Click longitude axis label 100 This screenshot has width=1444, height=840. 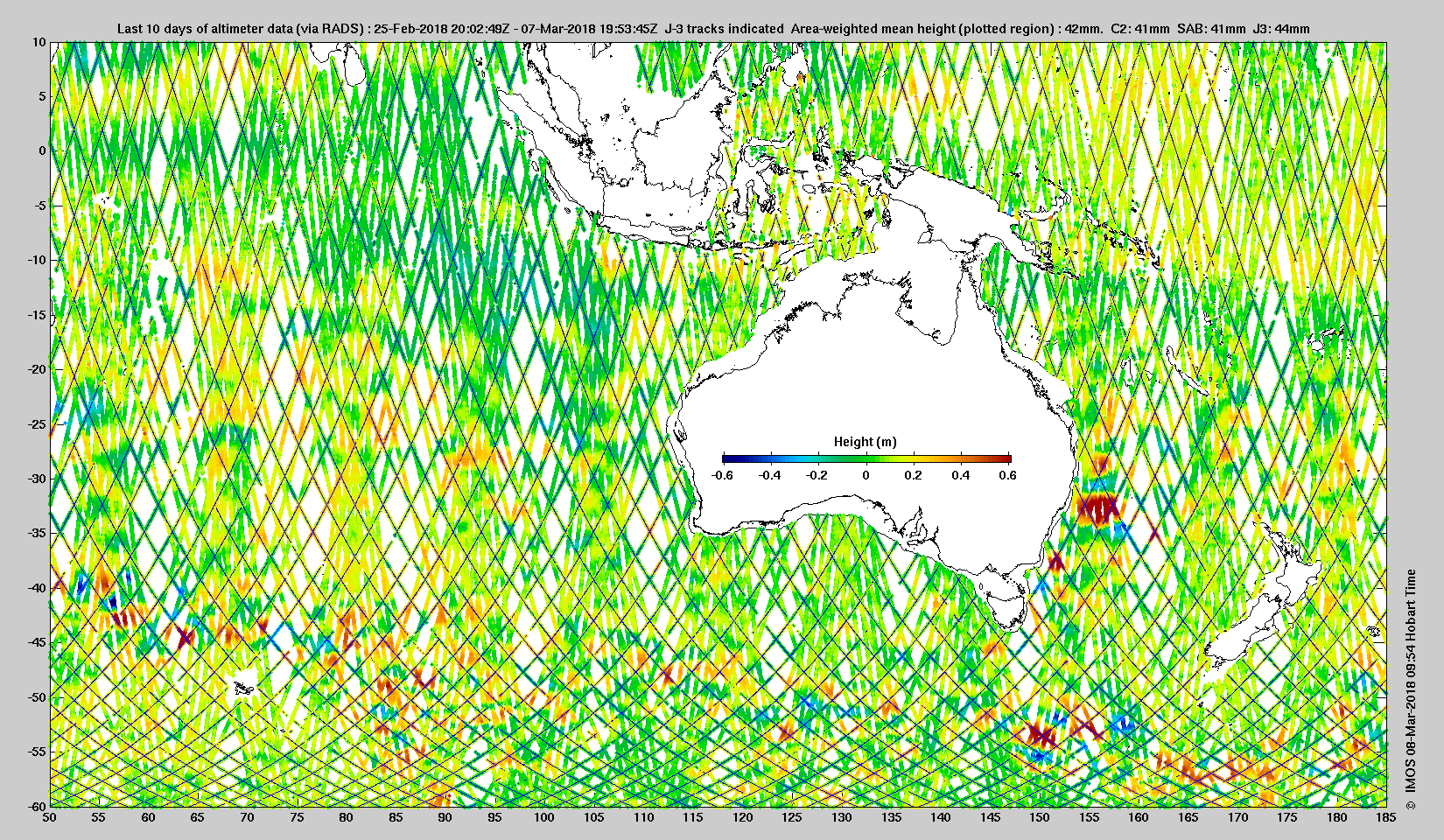pos(544,818)
